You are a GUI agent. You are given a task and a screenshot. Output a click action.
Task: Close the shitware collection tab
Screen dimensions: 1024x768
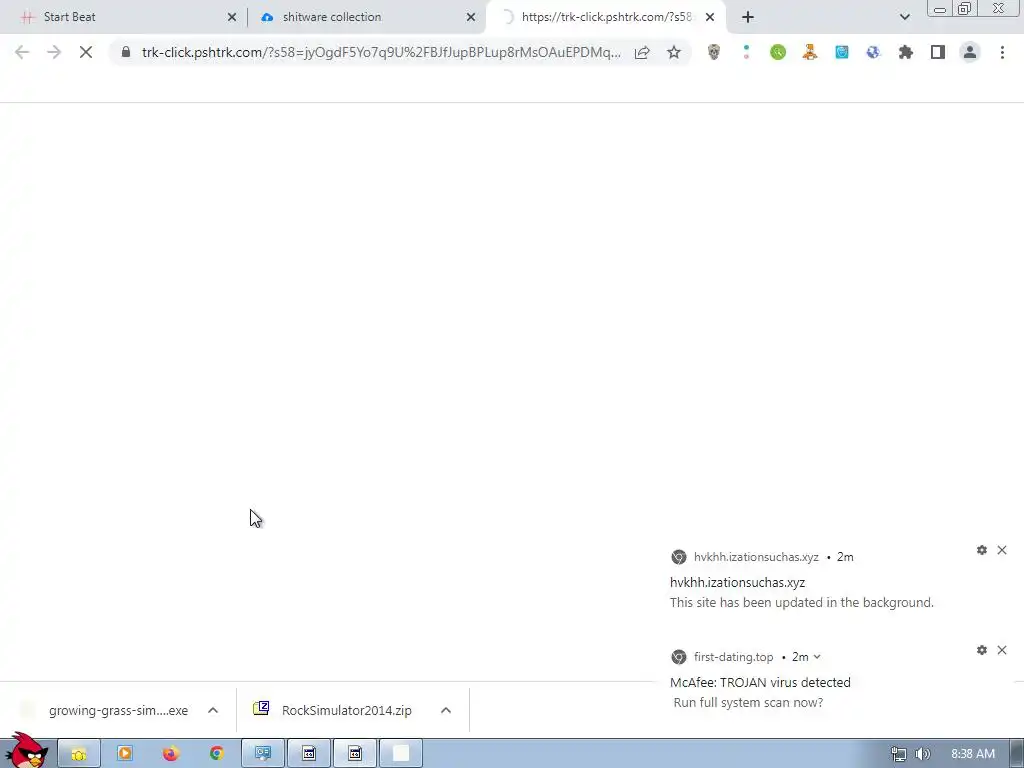pos(470,17)
